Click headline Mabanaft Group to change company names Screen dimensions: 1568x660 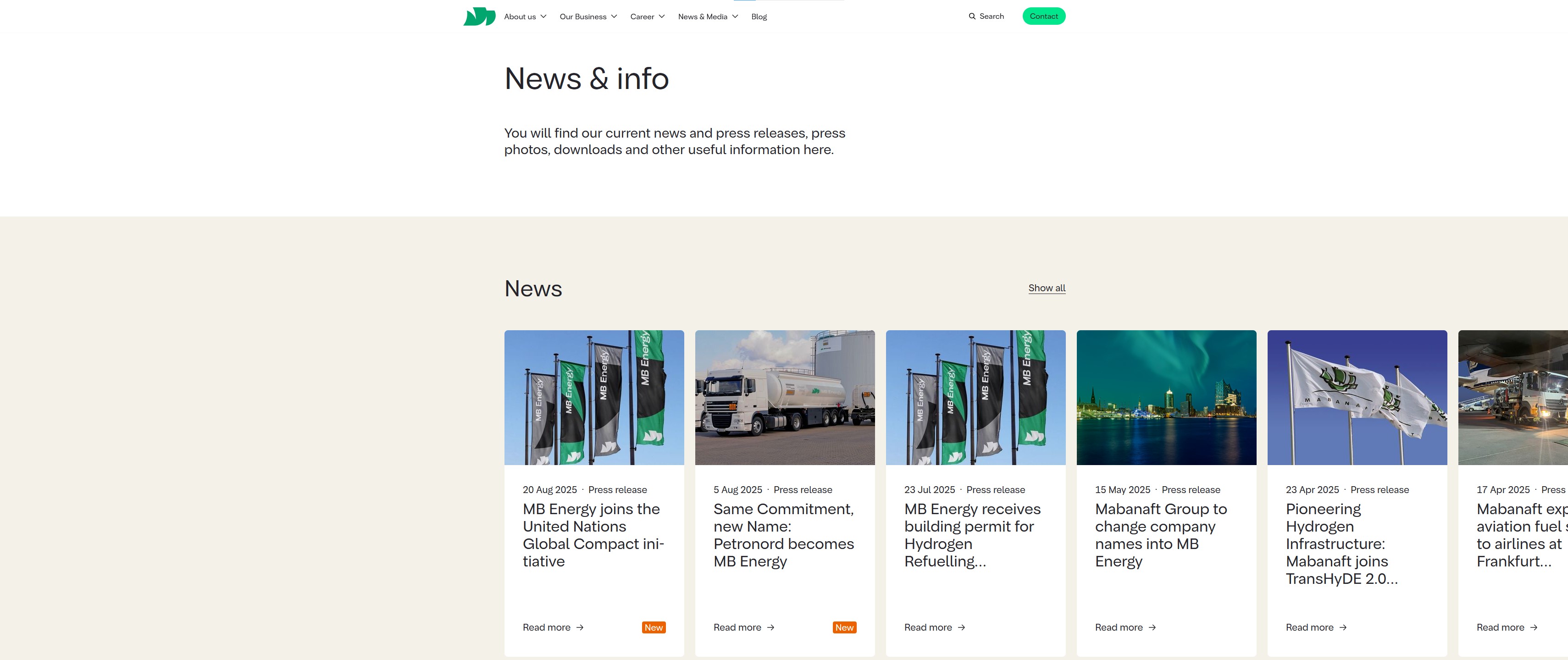[x=1161, y=535]
